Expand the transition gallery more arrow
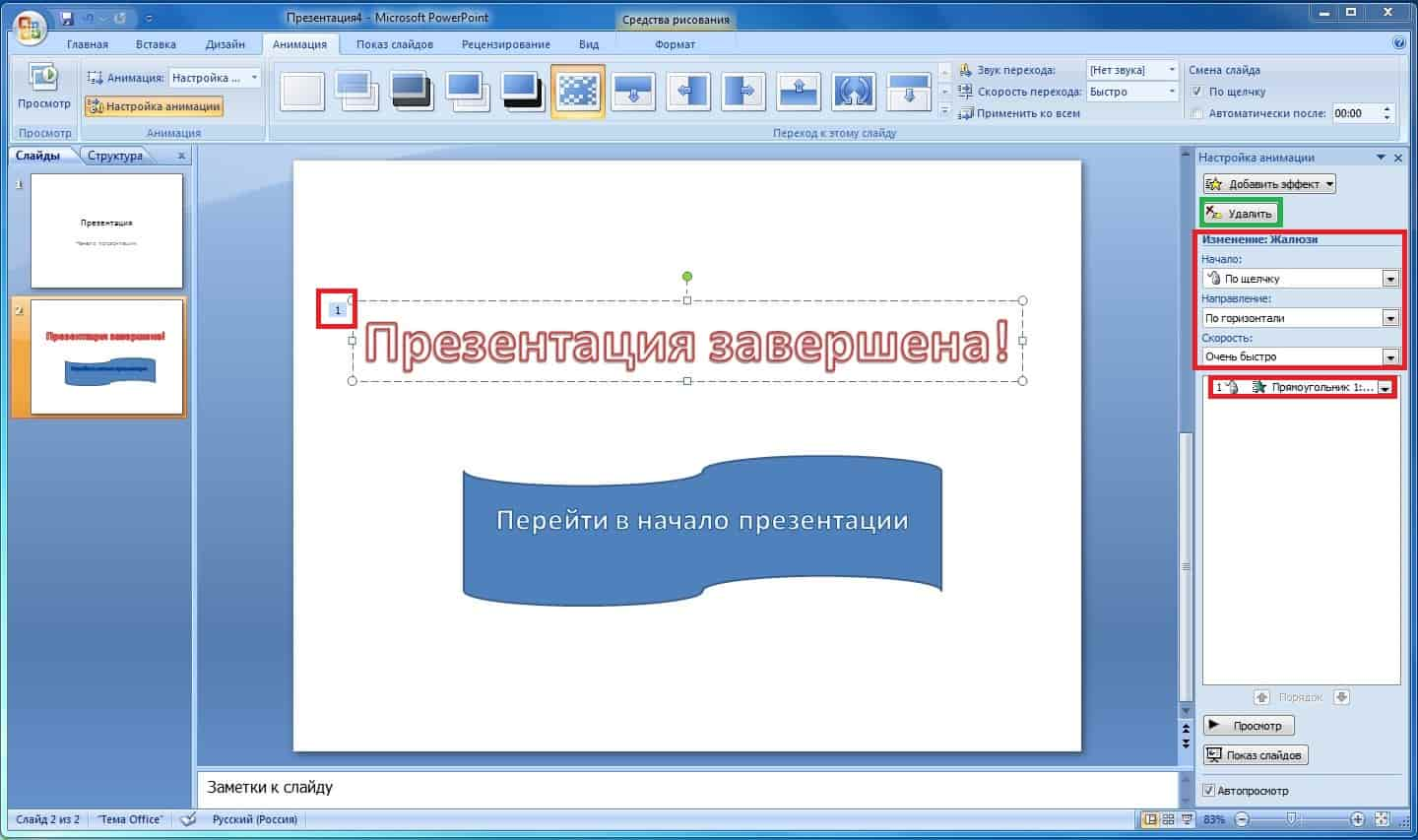The width and height of the screenshot is (1418, 840). tap(945, 110)
